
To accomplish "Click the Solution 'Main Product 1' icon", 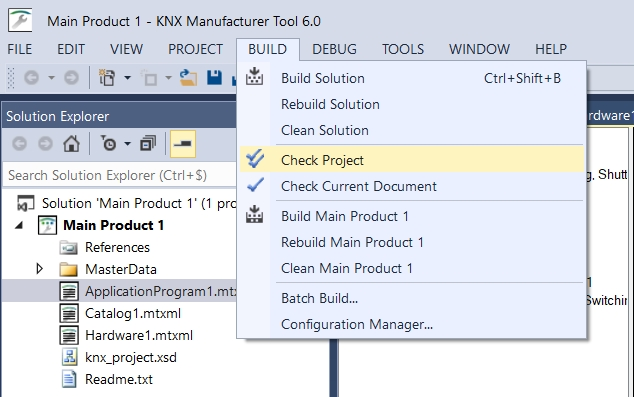I will pos(25,203).
